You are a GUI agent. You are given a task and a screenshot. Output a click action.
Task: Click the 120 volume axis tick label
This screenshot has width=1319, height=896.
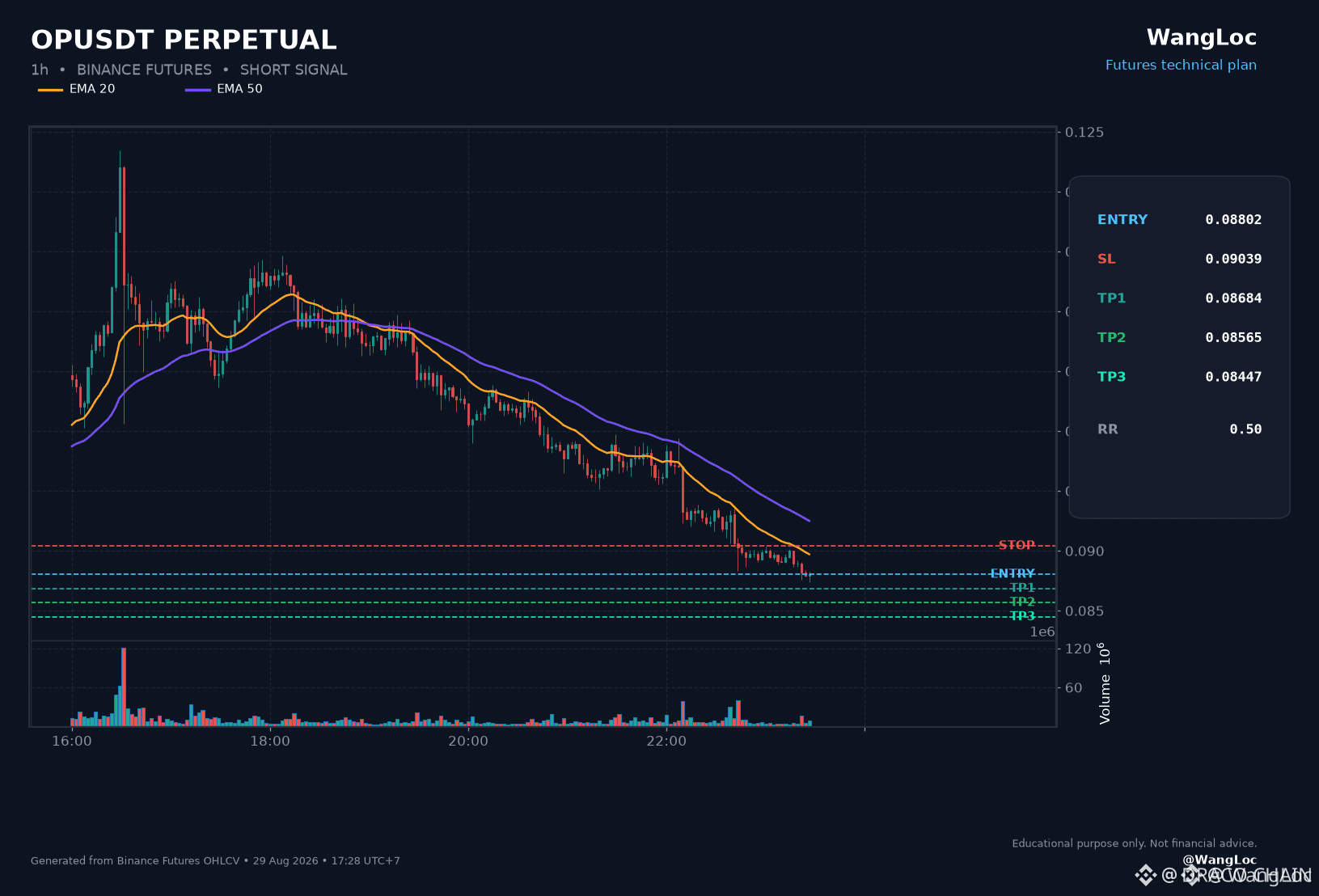[1078, 649]
